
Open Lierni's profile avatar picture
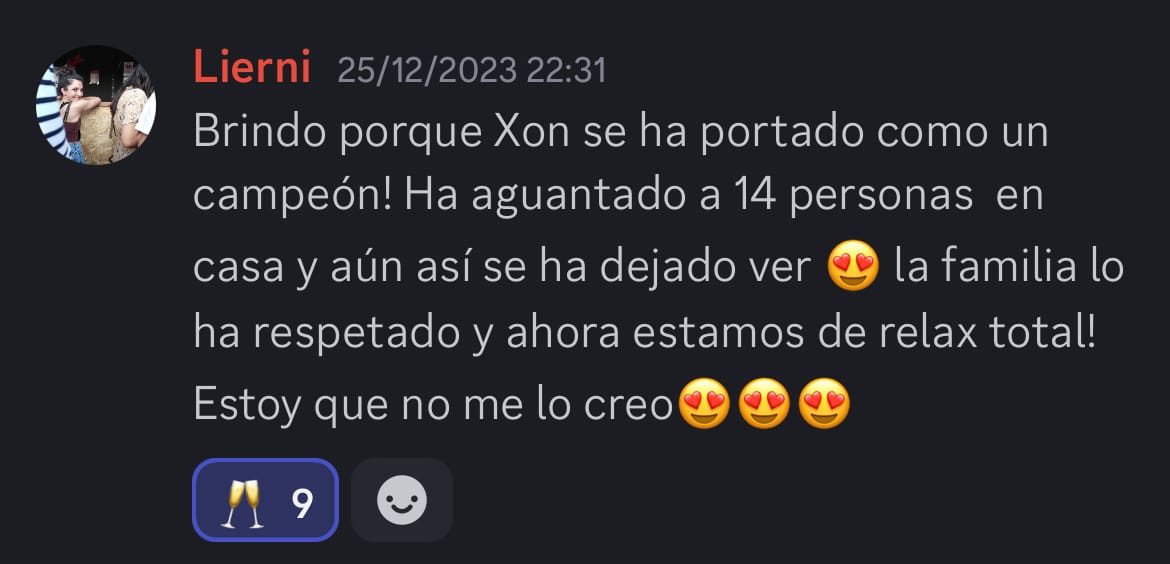[96, 104]
